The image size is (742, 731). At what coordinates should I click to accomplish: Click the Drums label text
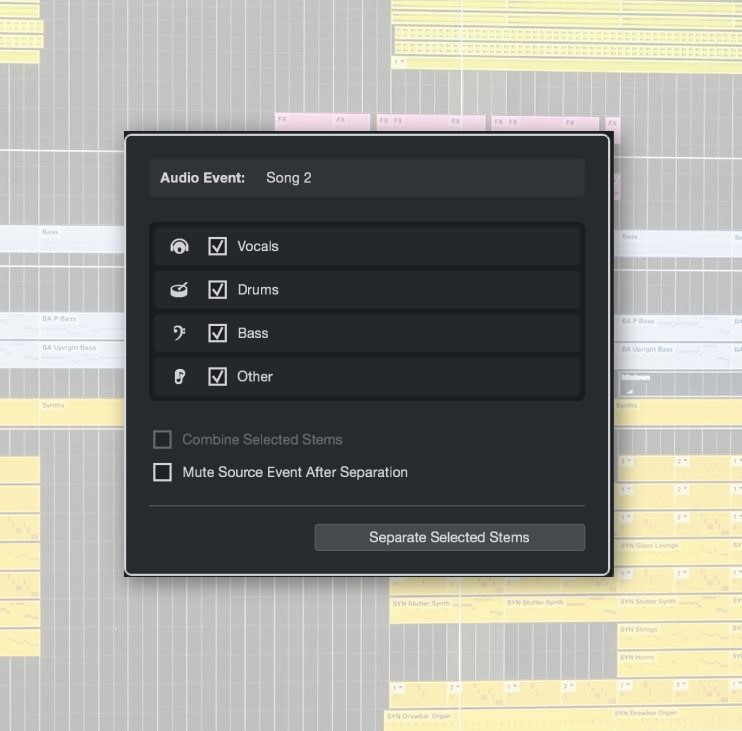point(257,290)
